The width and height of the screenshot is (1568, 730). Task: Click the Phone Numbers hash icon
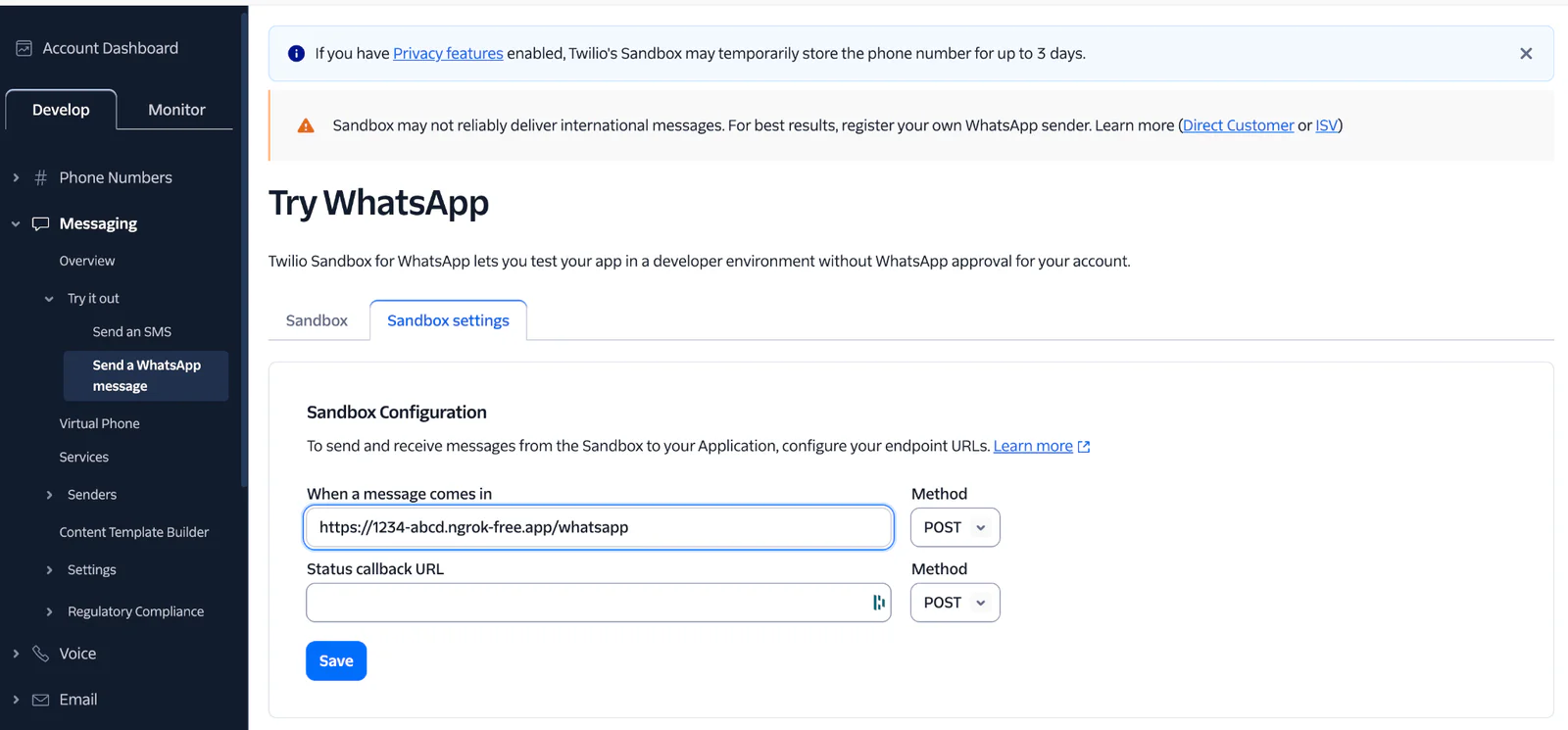tap(40, 177)
